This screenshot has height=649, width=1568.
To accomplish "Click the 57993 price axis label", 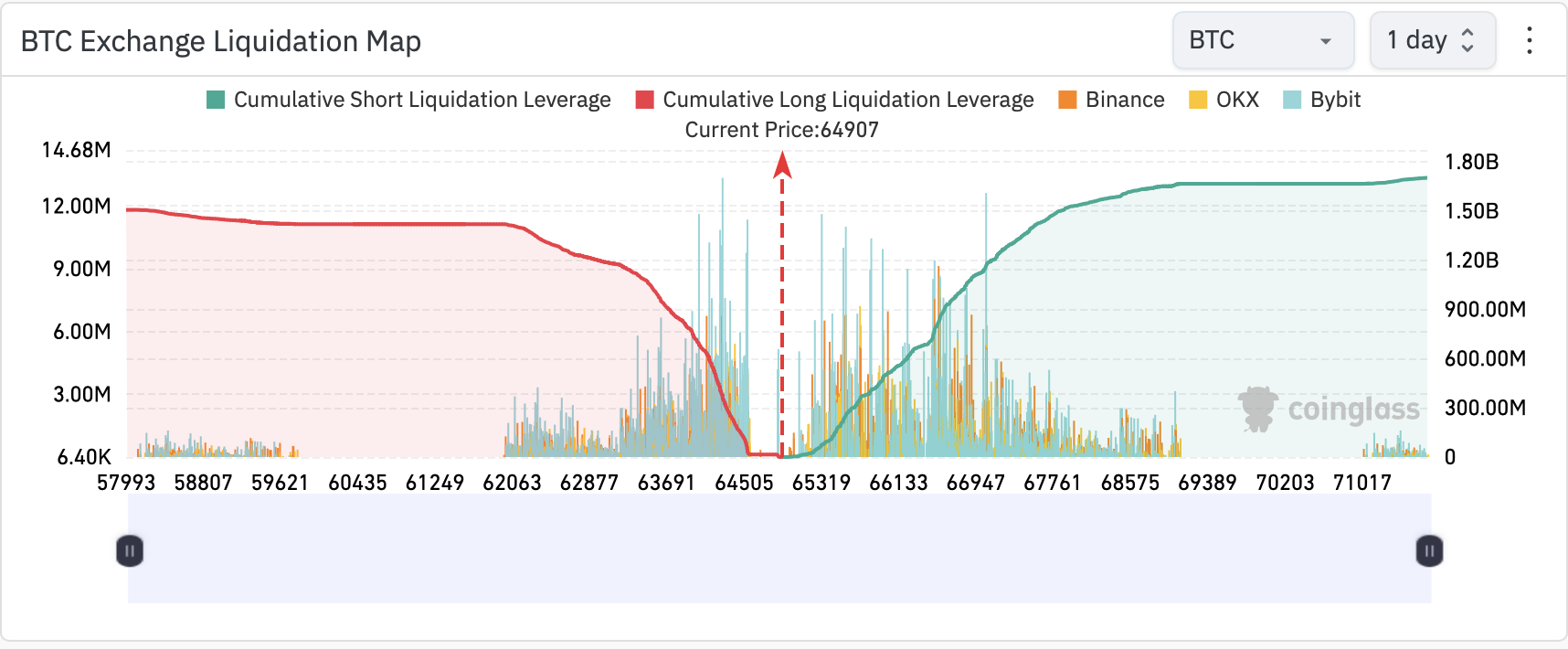I will point(126,483).
